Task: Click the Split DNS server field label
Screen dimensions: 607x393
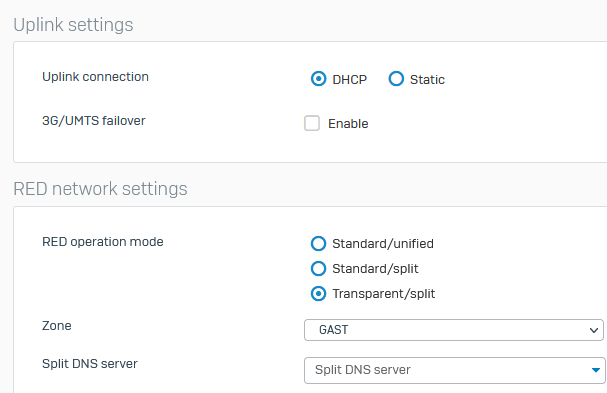Action: coord(90,364)
